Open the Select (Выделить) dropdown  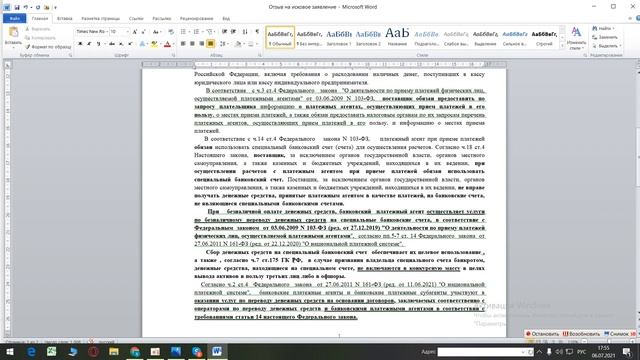606,46
